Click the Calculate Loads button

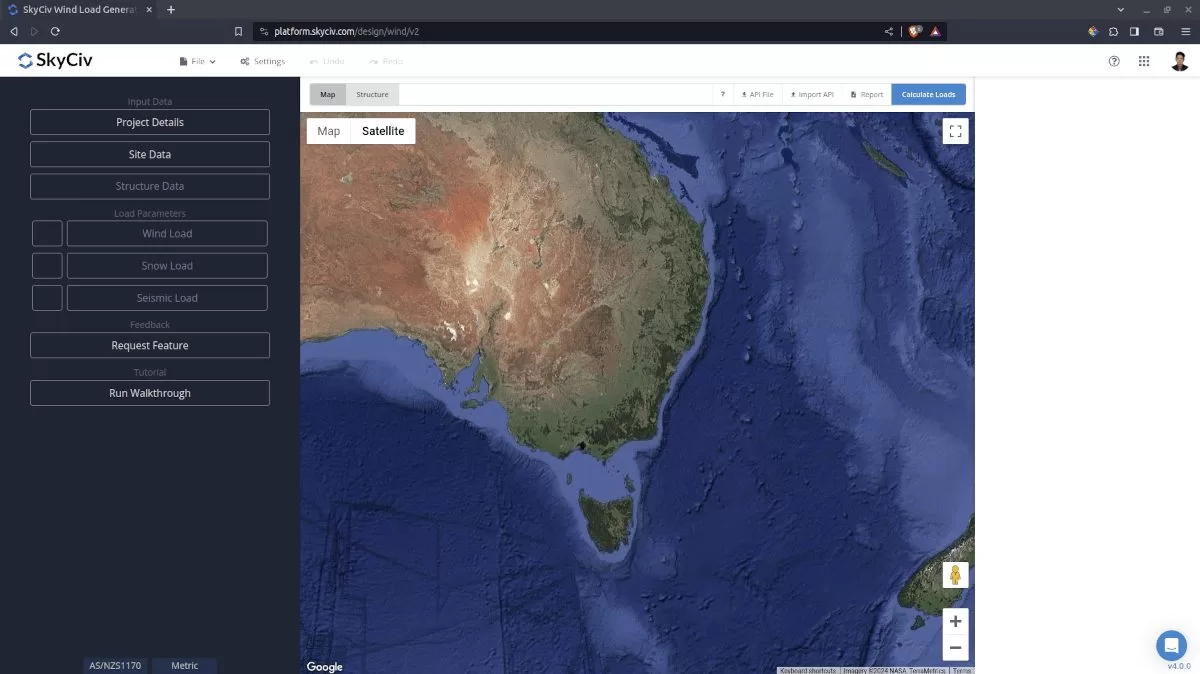[x=928, y=93]
